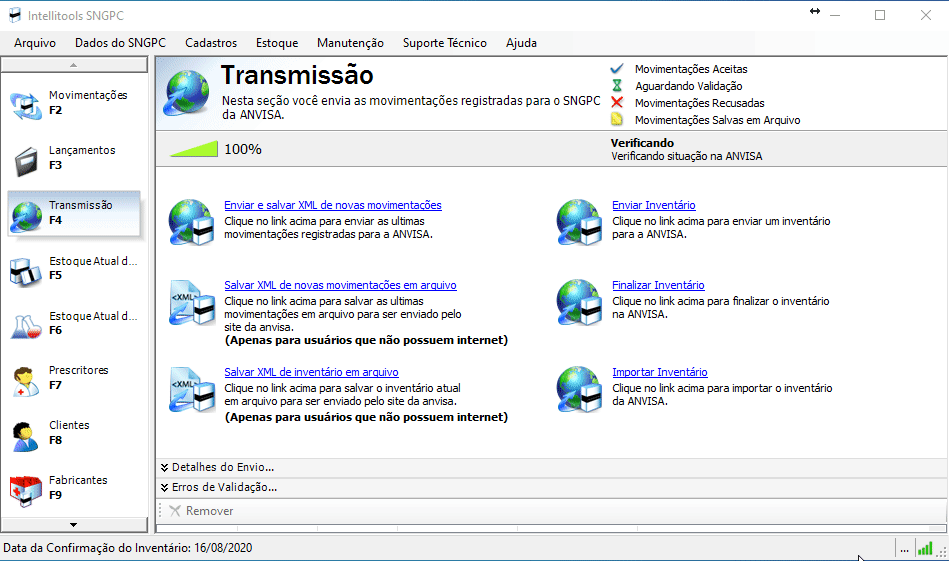Click the Finalizar Inventário link
This screenshot has height=561, width=949.
point(658,285)
